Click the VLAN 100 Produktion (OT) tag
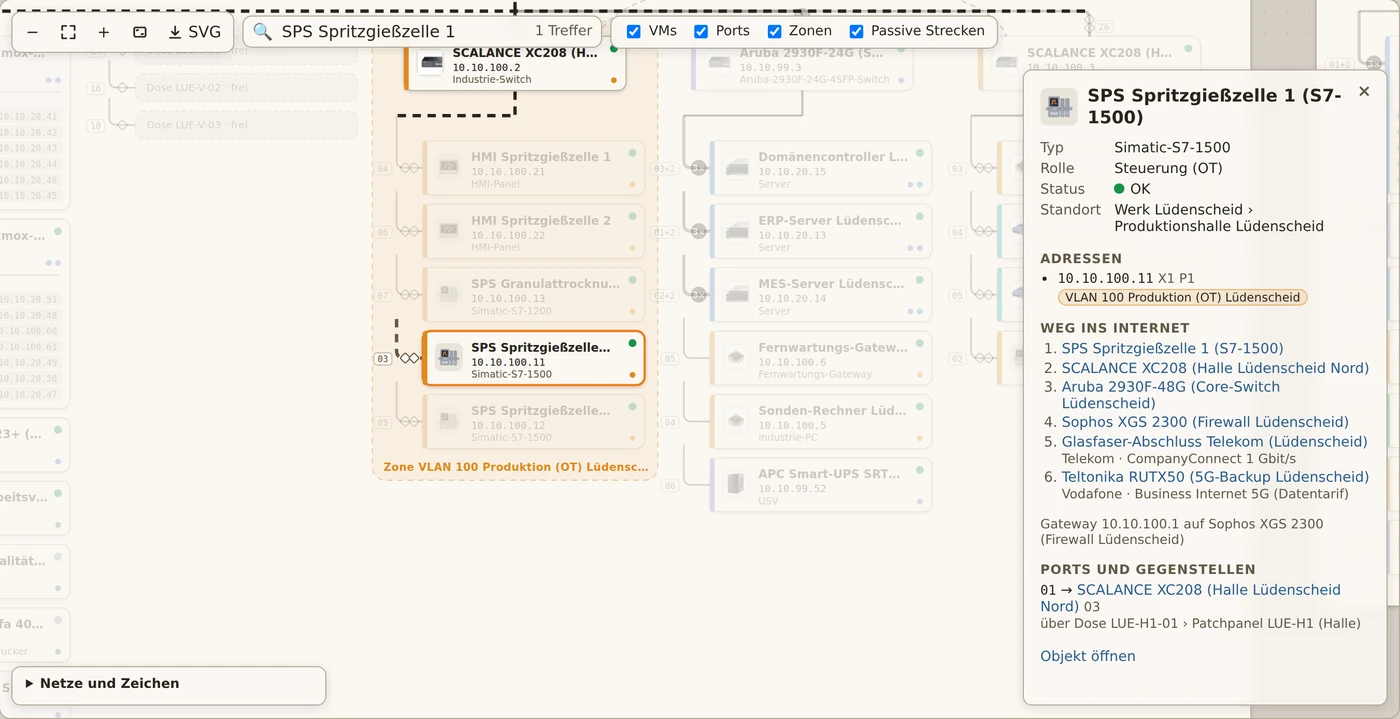 pos(1183,297)
